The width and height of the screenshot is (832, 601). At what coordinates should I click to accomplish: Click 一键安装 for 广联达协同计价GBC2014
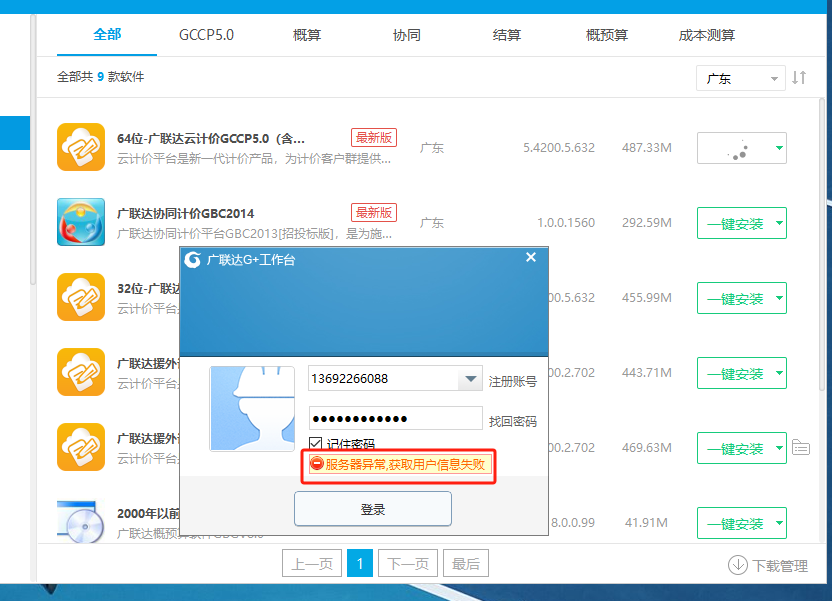(x=735, y=223)
